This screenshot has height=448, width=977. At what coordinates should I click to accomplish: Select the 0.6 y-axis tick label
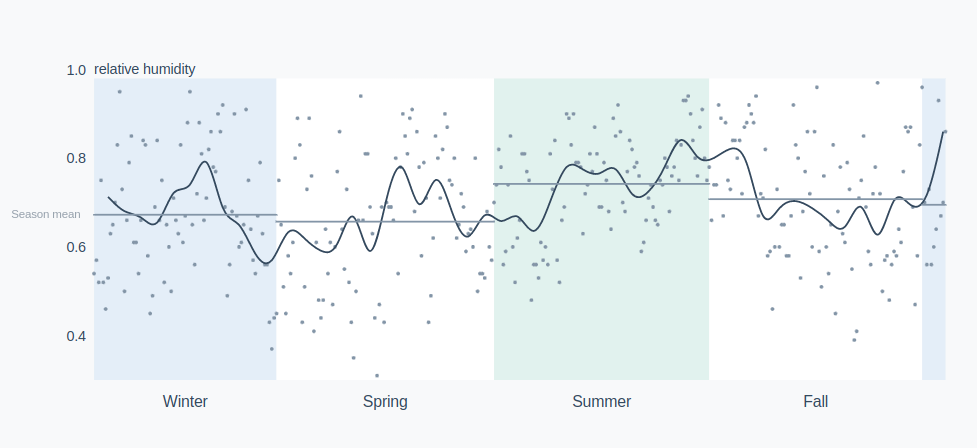[76, 247]
